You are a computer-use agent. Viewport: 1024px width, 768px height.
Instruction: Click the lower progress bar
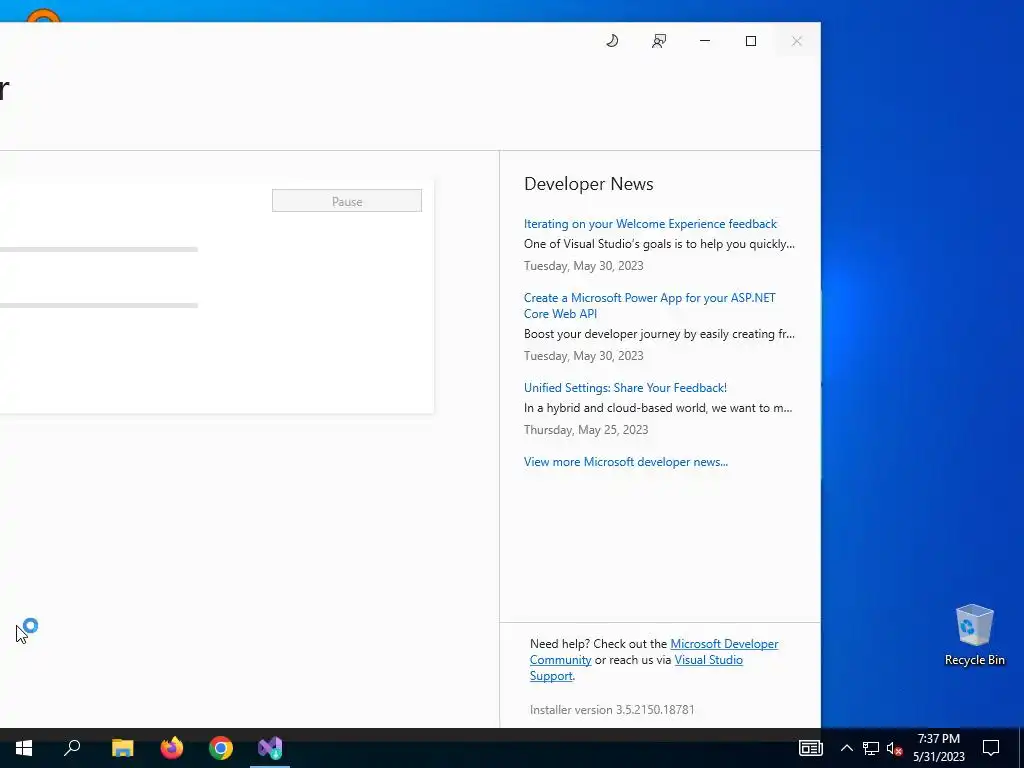coord(99,306)
